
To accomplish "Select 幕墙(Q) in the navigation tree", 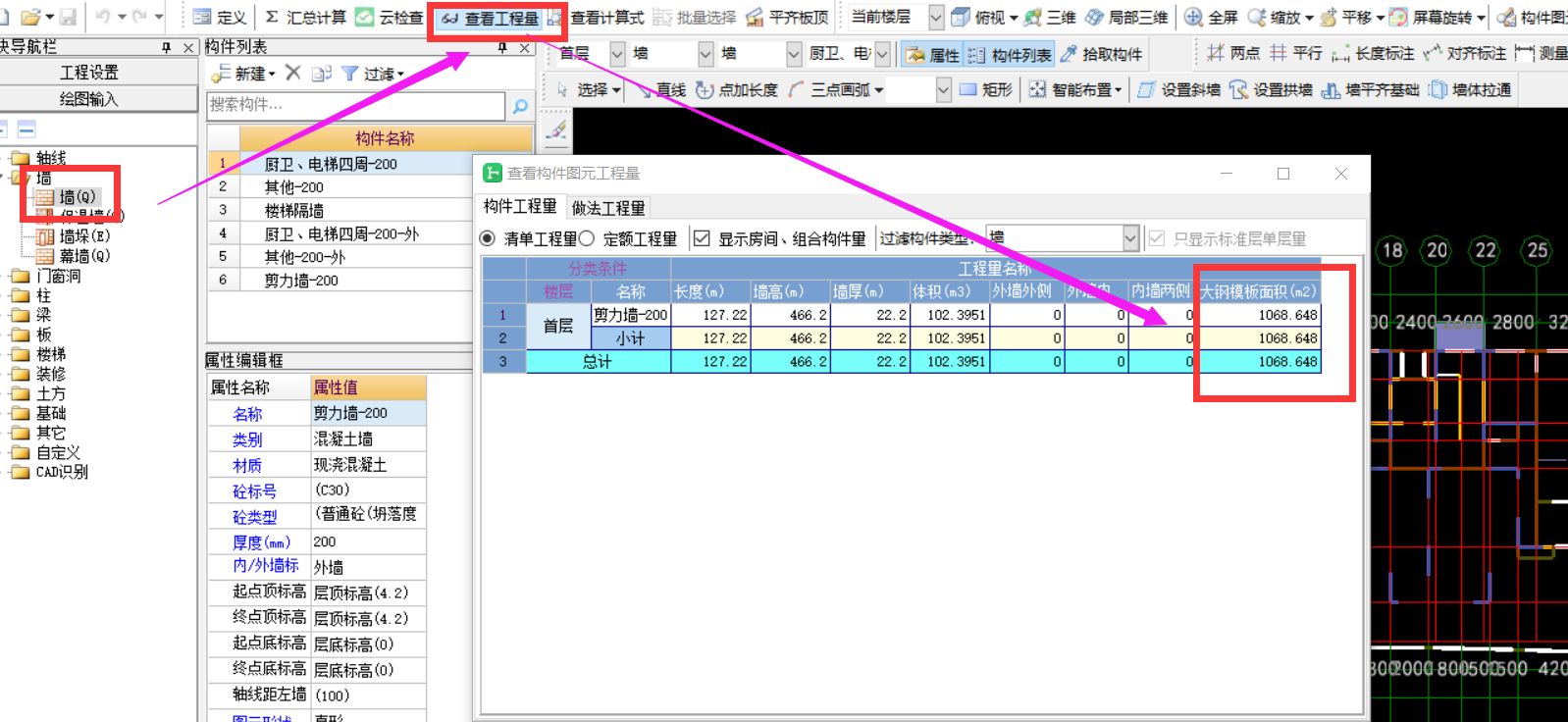I will [x=83, y=256].
